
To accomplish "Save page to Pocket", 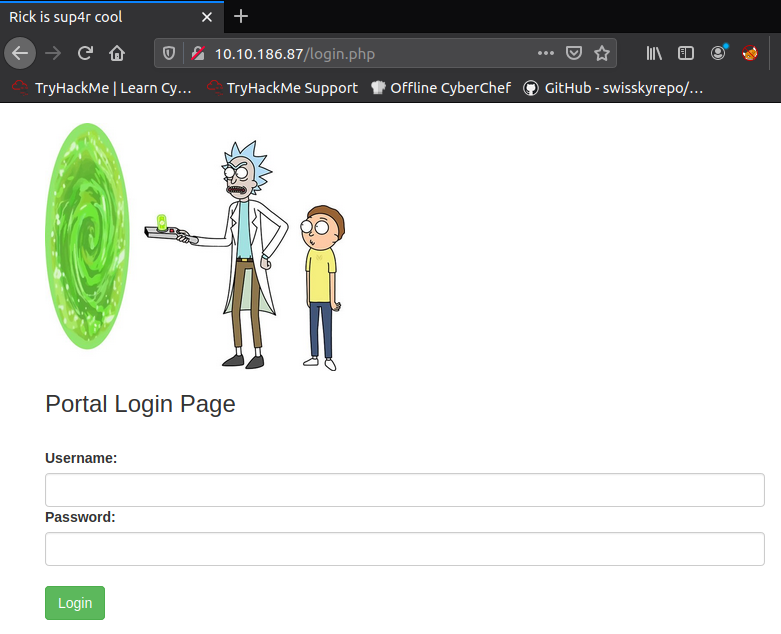I will tap(574, 53).
